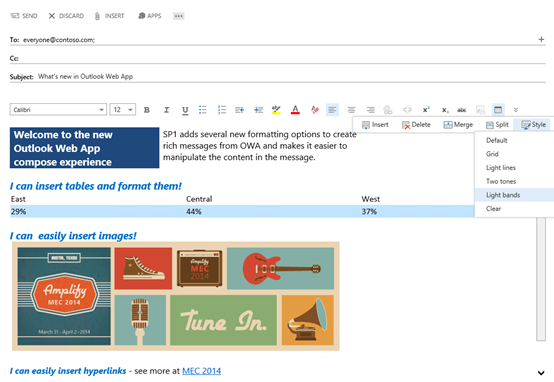Click the insert table icon
The image size is (554, 382).
point(498,110)
